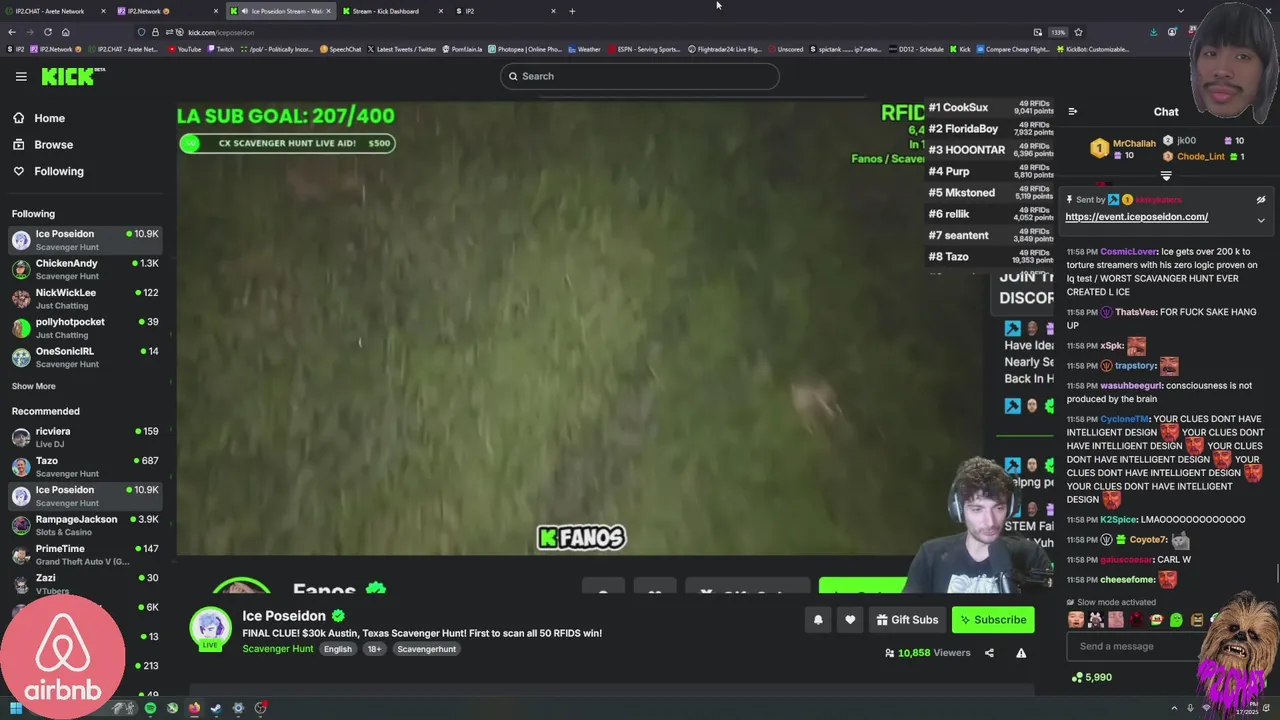The image size is (1280, 720).
Task: Hide the pinned chat message
Action: (1261, 200)
